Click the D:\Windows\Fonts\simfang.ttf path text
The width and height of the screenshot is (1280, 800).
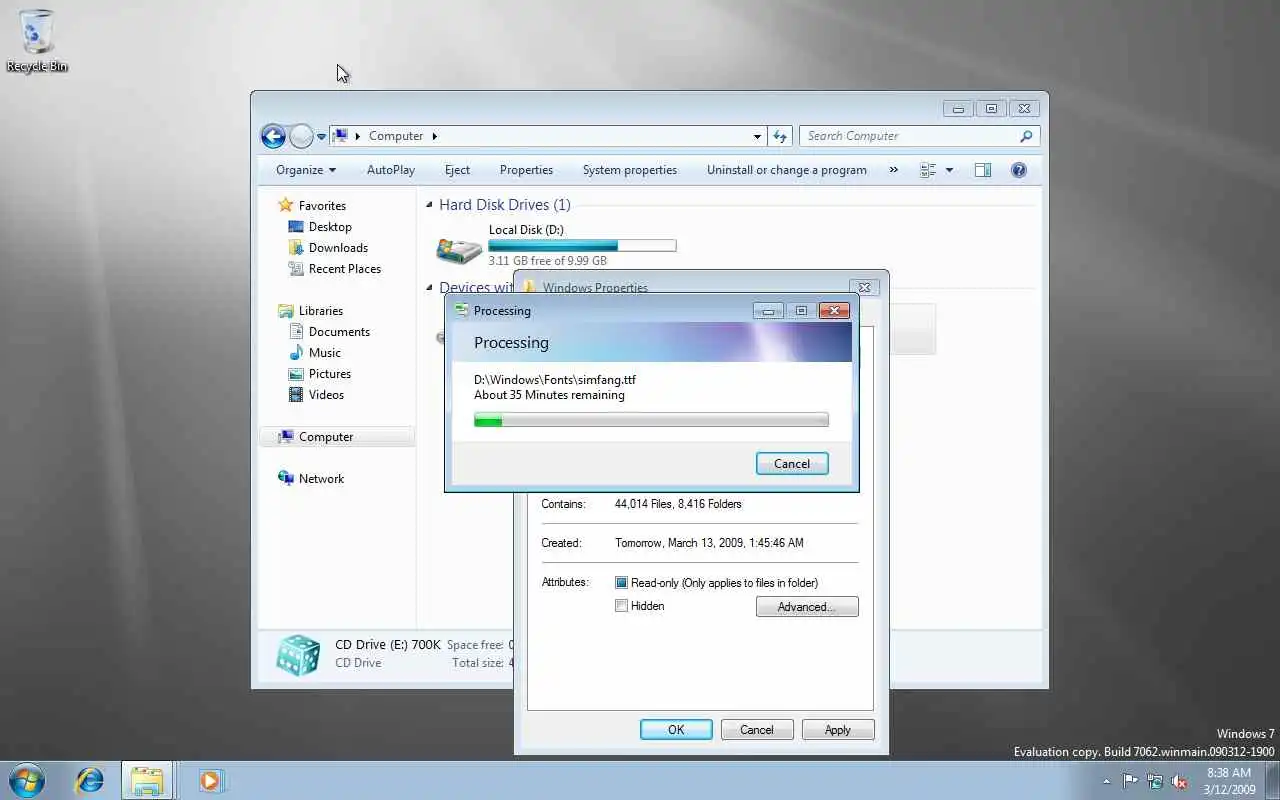pyautogui.click(x=555, y=380)
